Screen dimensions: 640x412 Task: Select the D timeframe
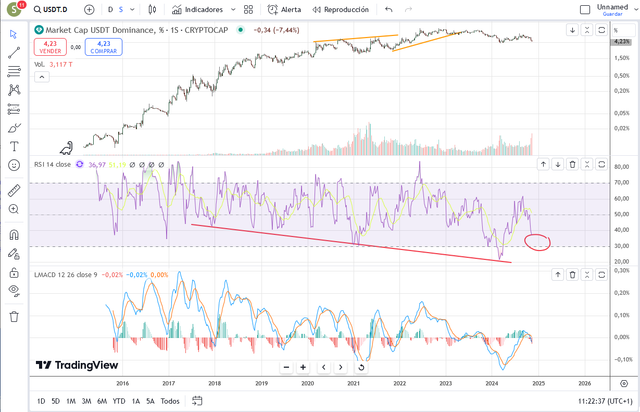pyautogui.click(x=110, y=9)
